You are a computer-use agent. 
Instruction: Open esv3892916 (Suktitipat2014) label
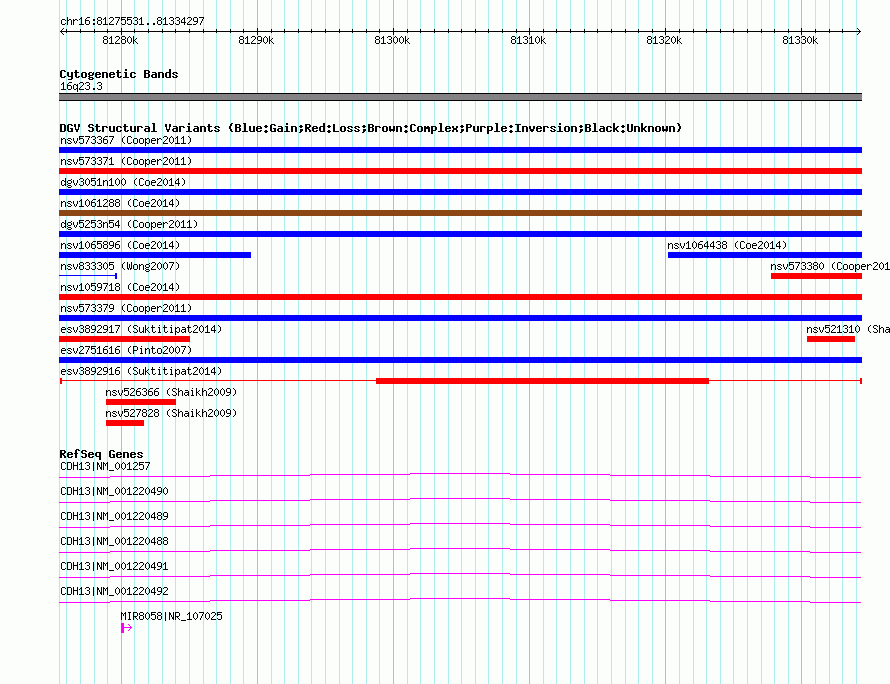click(x=141, y=371)
